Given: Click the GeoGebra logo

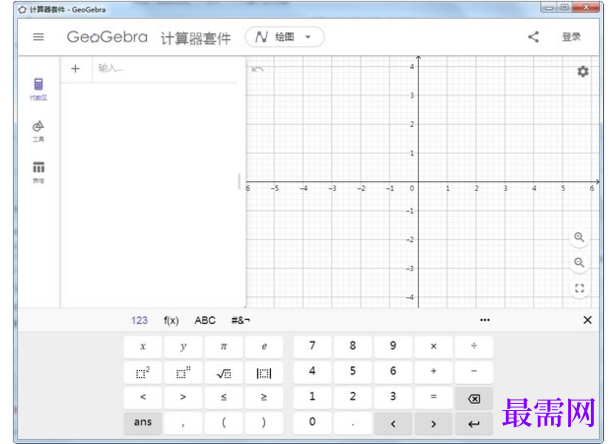Looking at the screenshot, I should [x=107, y=37].
